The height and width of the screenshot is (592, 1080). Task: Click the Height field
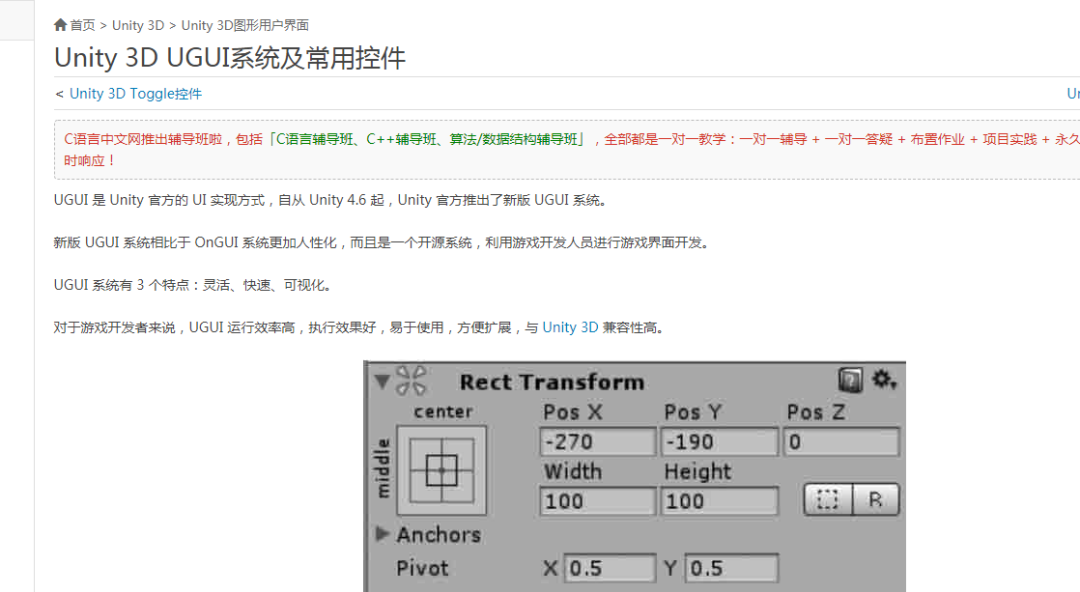pos(719,501)
